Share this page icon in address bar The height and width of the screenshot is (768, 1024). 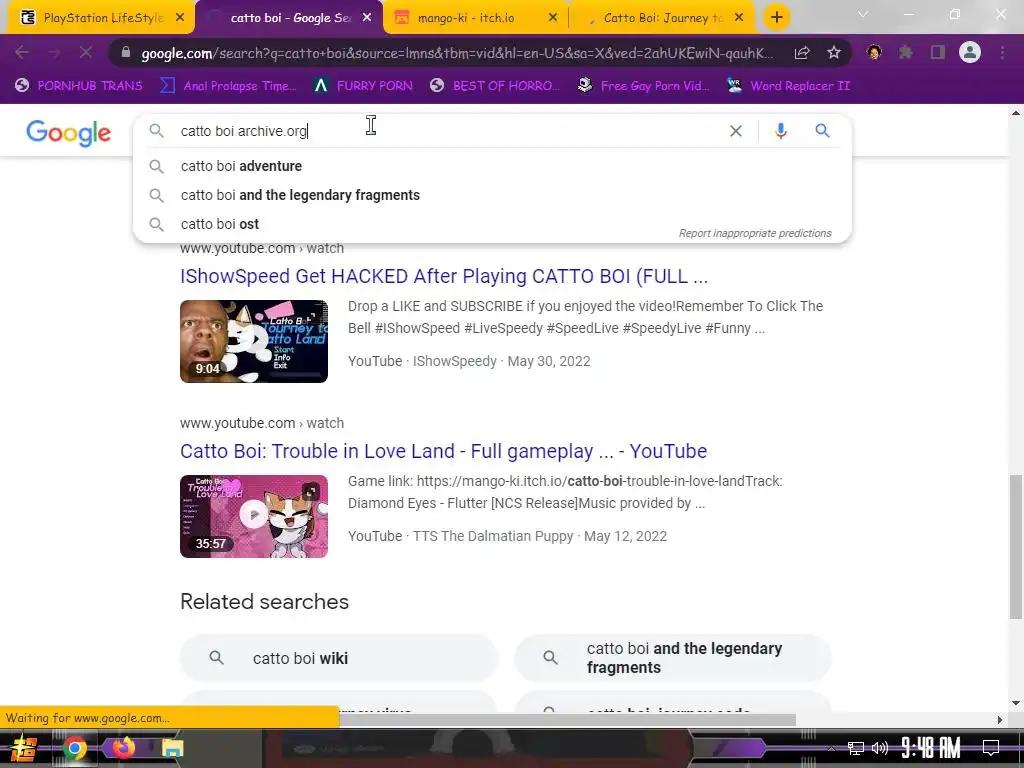pyautogui.click(x=802, y=53)
